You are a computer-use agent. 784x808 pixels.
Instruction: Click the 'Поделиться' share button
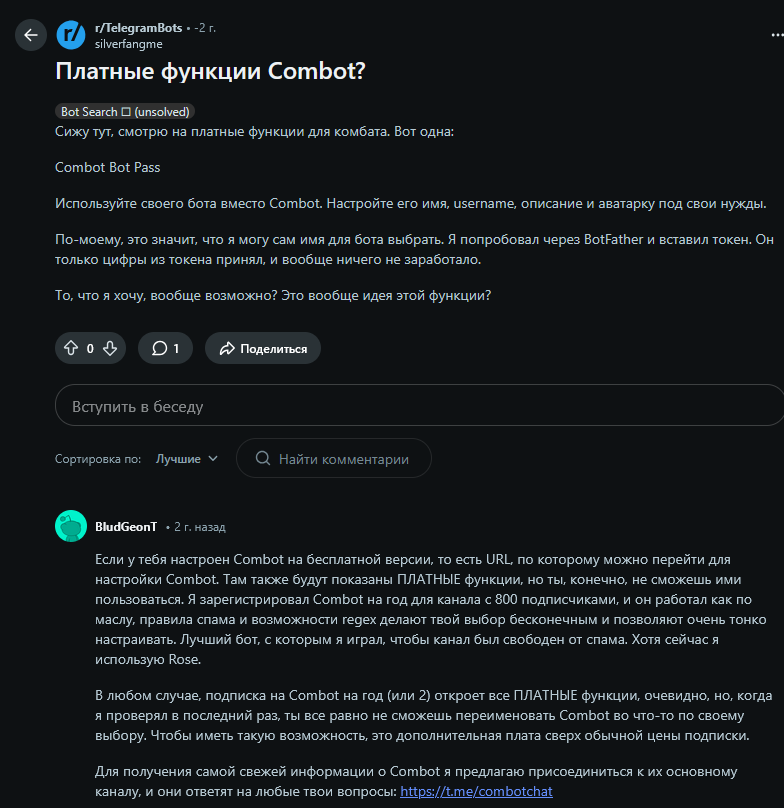(262, 348)
